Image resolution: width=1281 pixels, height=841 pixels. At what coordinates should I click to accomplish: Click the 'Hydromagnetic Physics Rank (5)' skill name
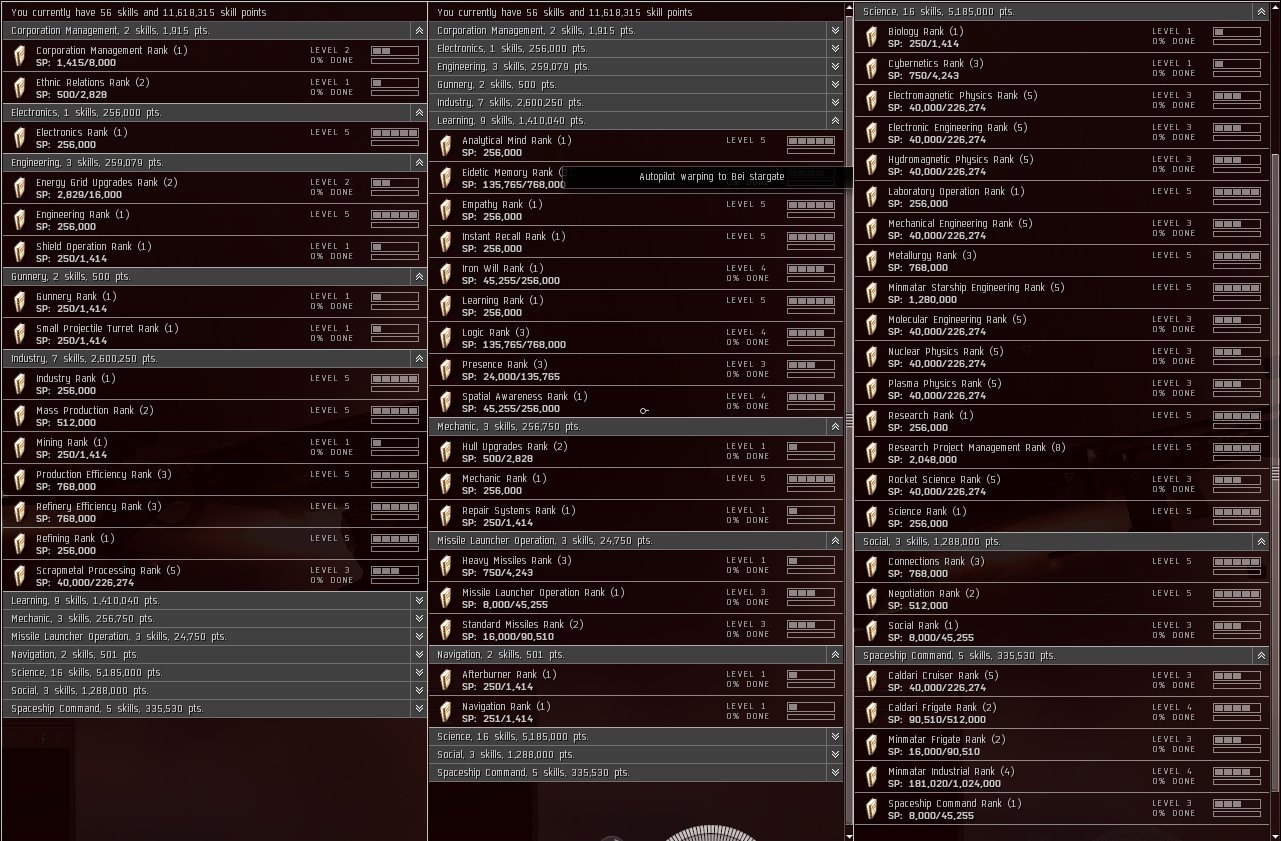coord(961,160)
